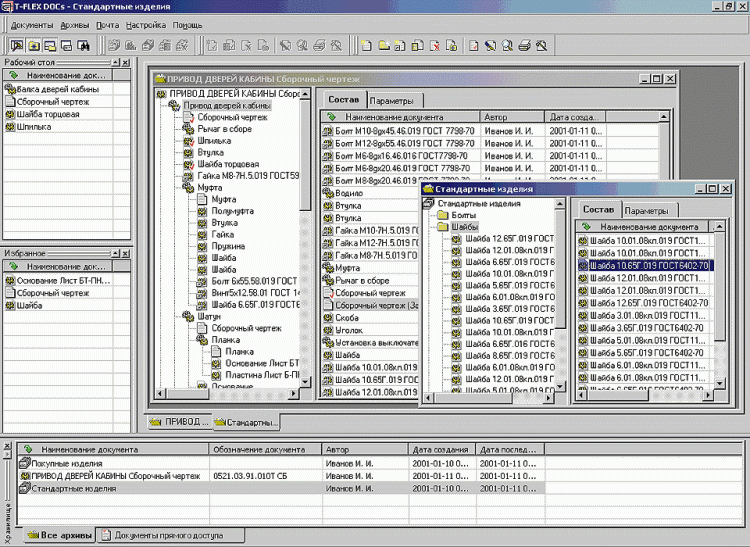Click the yellow open folder toolbar icon
The image size is (750, 547).
click(384, 46)
